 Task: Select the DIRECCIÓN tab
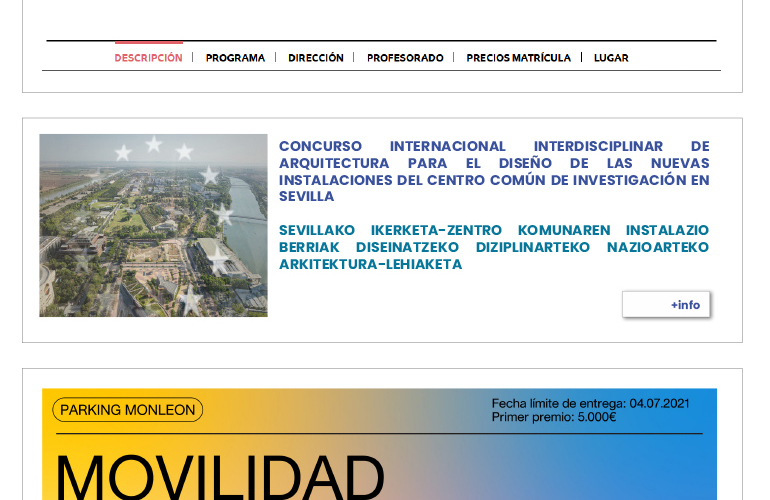coord(316,58)
